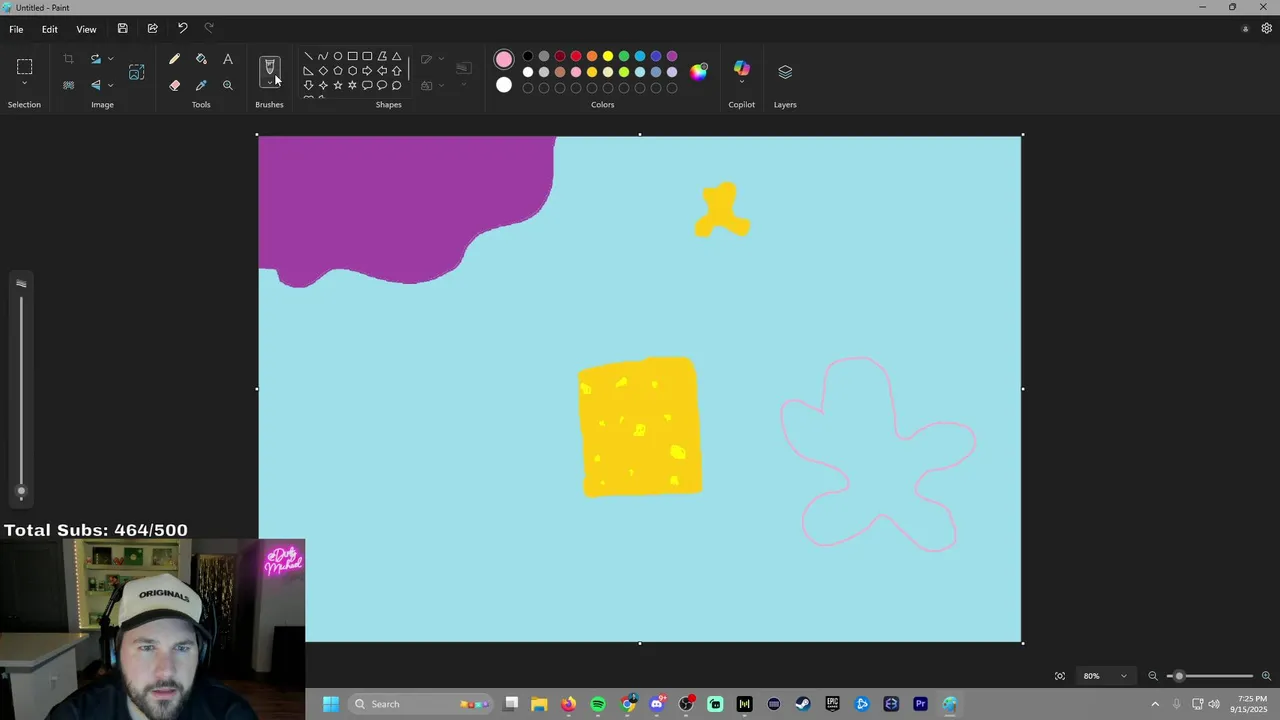Activate the pink Color 1 circle
Image resolution: width=1280 pixels, height=720 pixels.
point(504,60)
